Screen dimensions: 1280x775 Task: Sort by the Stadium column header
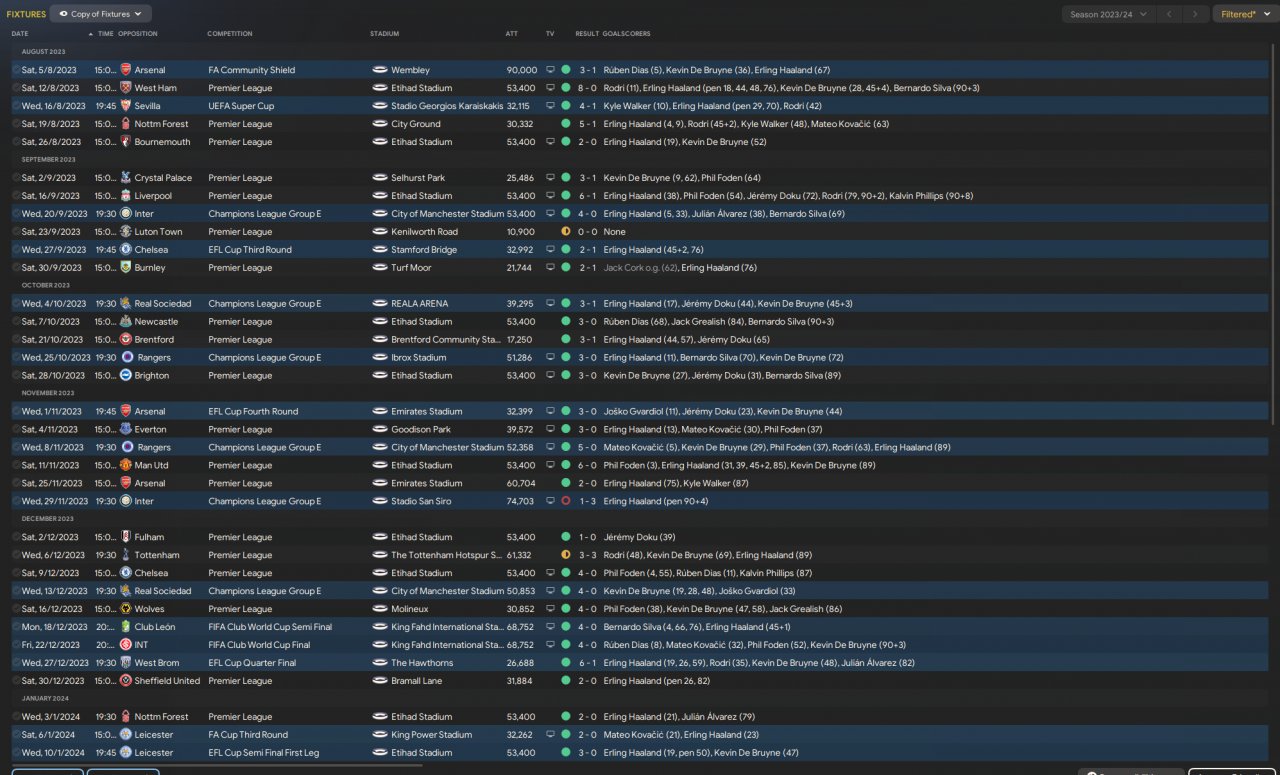coord(384,34)
